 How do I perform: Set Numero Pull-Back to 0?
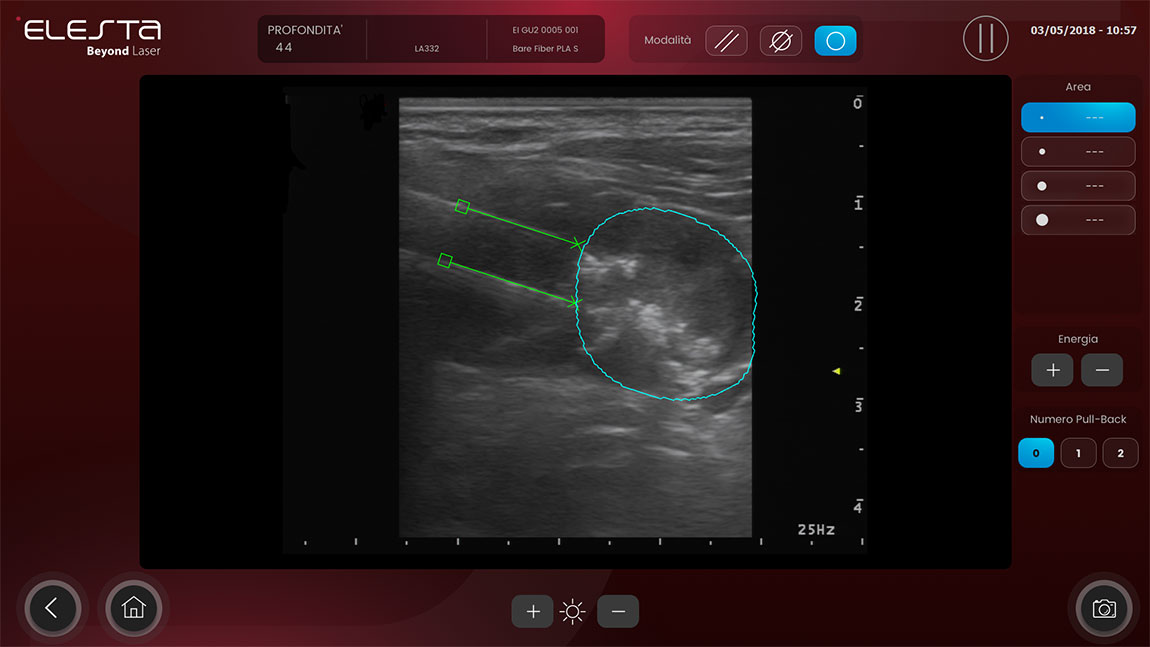click(x=1036, y=453)
